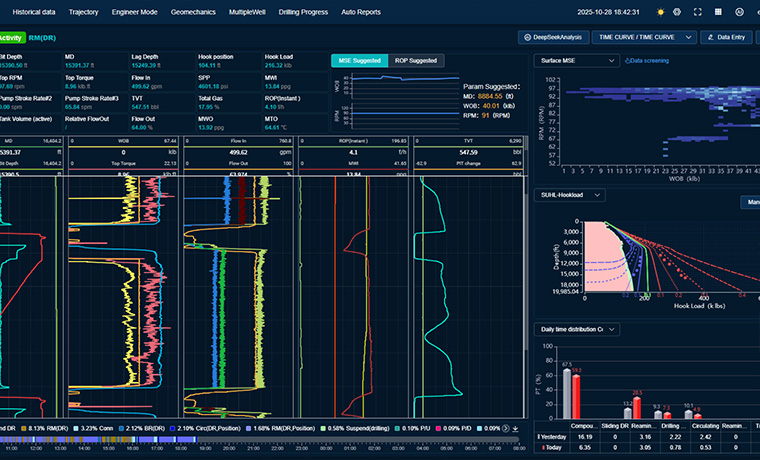Image resolution: width=760 pixels, height=460 pixels.
Task: Enter fullscreen using the expand icon
Action: coord(700,12)
